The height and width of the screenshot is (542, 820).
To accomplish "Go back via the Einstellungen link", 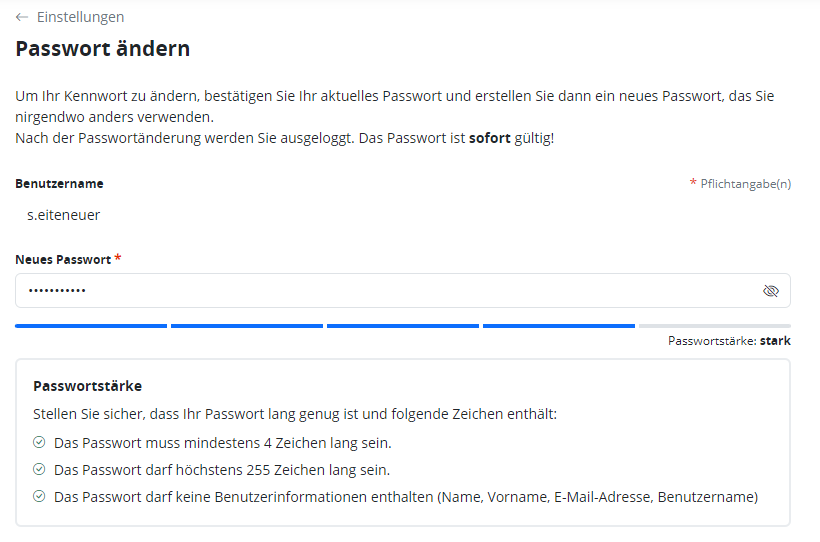I will pos(80,17).
